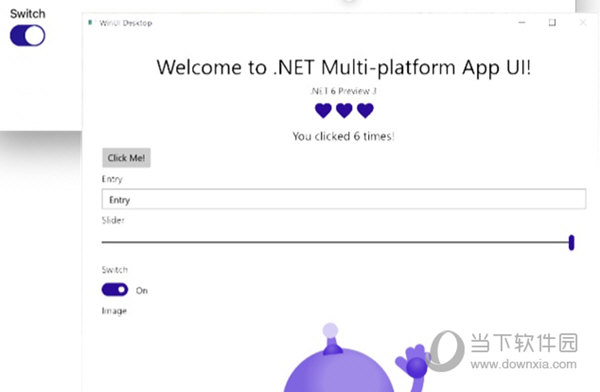Toggle the large Switch in the left window
The height and width of the screenshot is (392, 600).
pyautogui.click(x=28, y=36)
